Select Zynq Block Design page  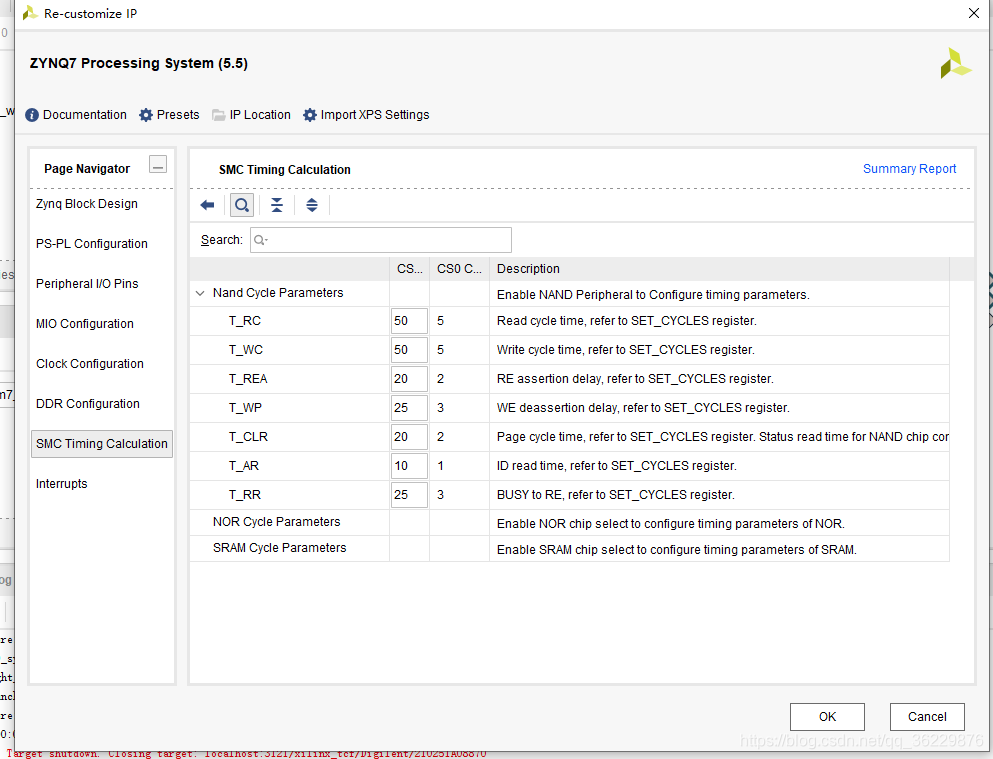tap(87, 204)
